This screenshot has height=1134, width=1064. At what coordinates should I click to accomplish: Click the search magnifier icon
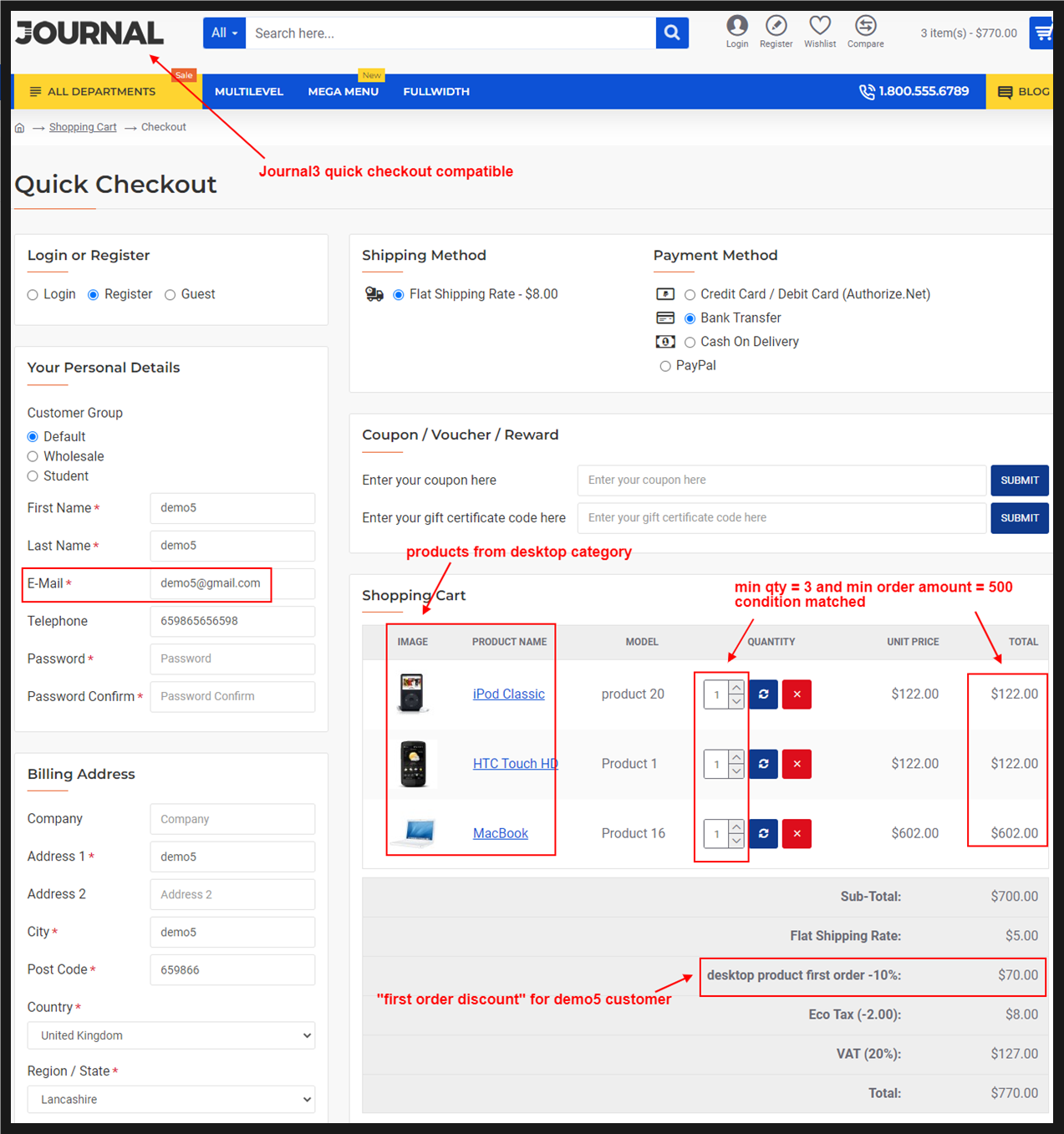[x=671, y=32]
